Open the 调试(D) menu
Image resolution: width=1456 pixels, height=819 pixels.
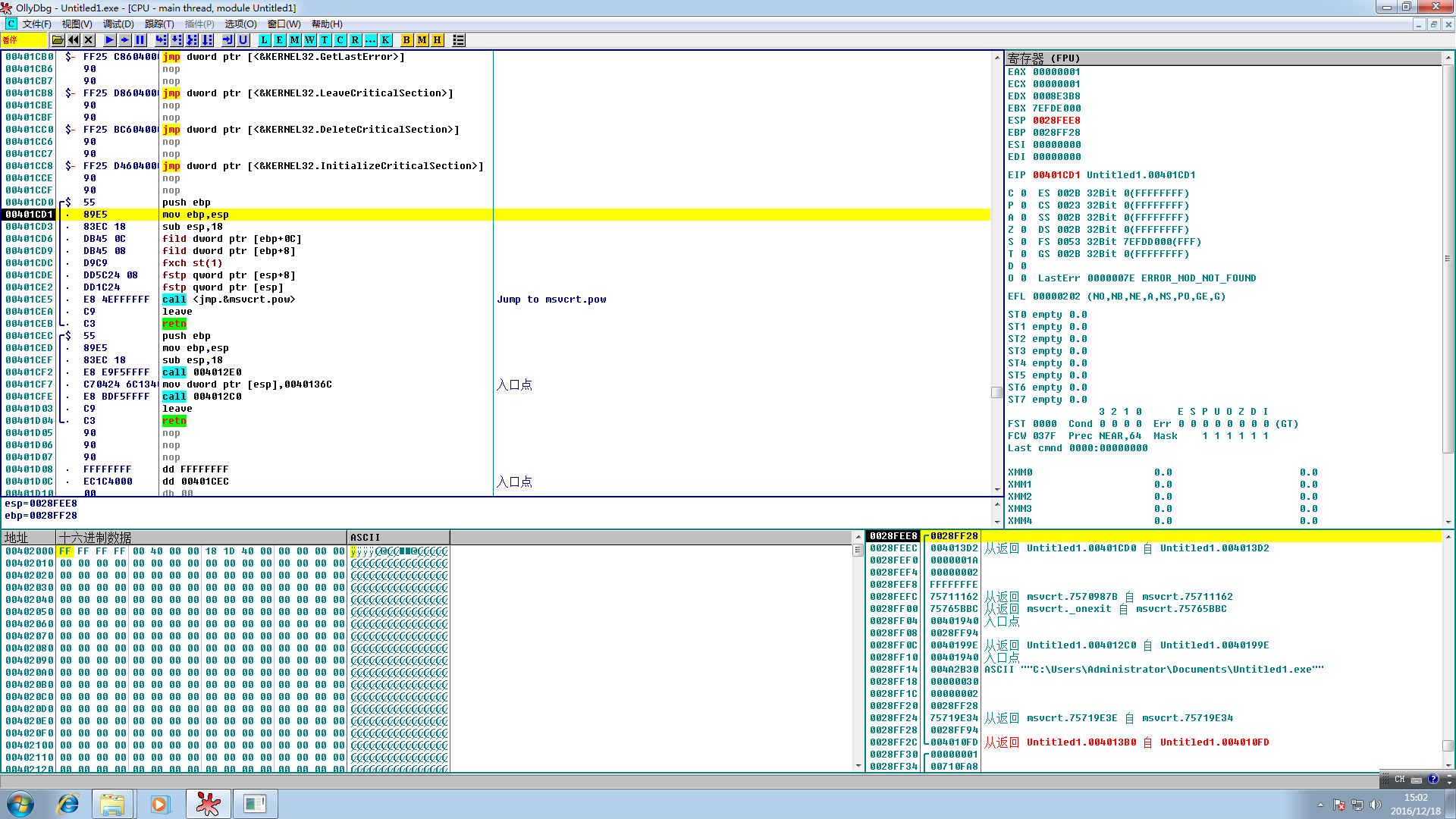click(x=118, y=24)
